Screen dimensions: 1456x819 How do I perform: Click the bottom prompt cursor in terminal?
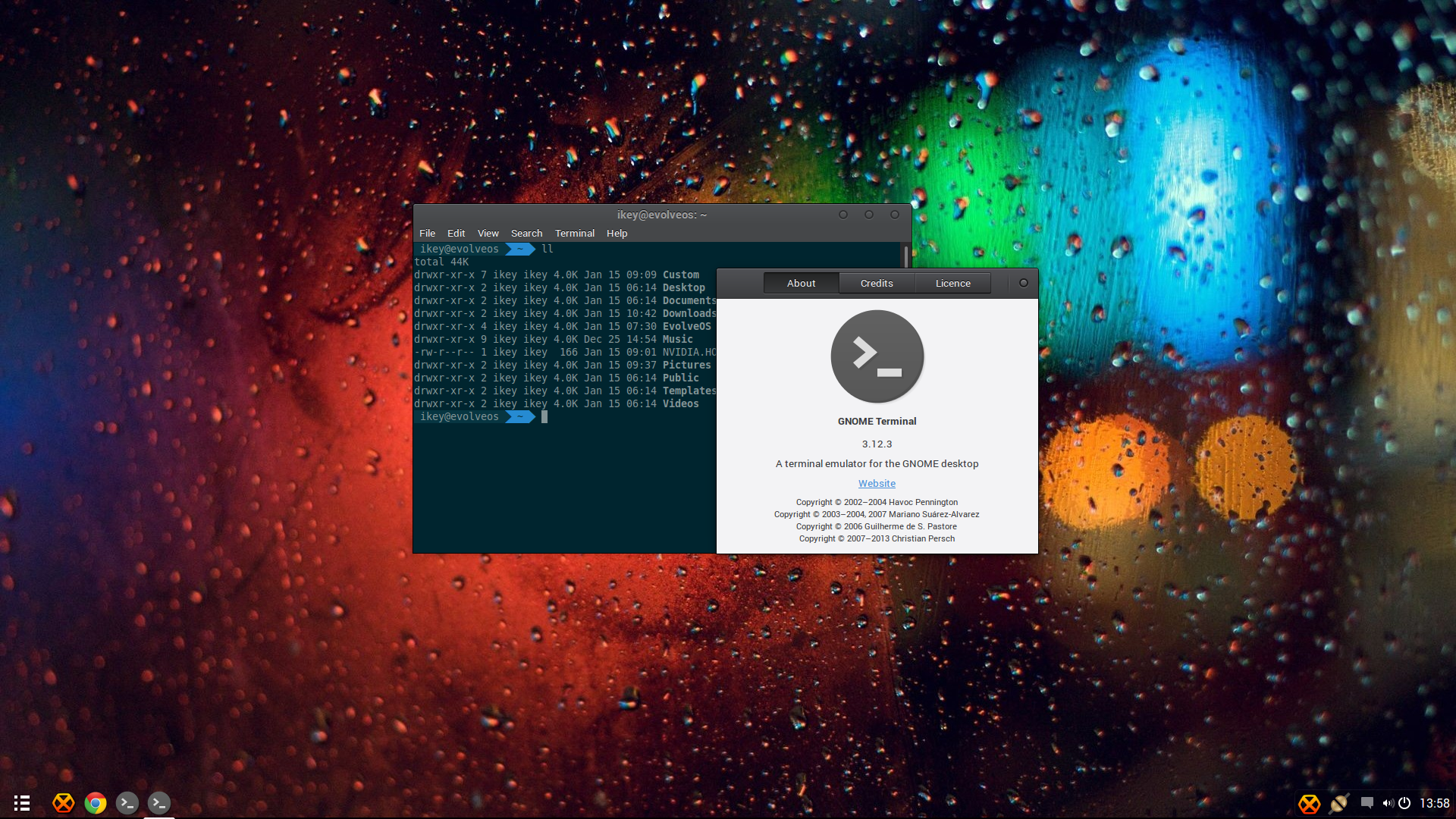click(544, 416)
